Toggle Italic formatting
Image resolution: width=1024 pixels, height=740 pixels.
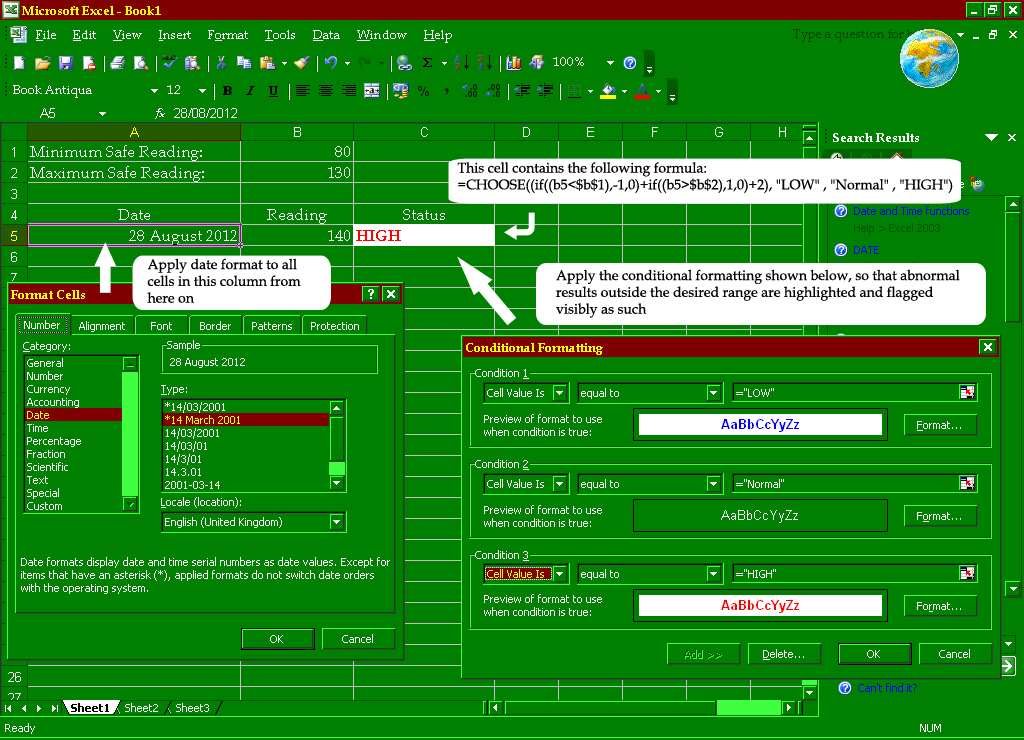pyautogui.click(x=250, y=91)
